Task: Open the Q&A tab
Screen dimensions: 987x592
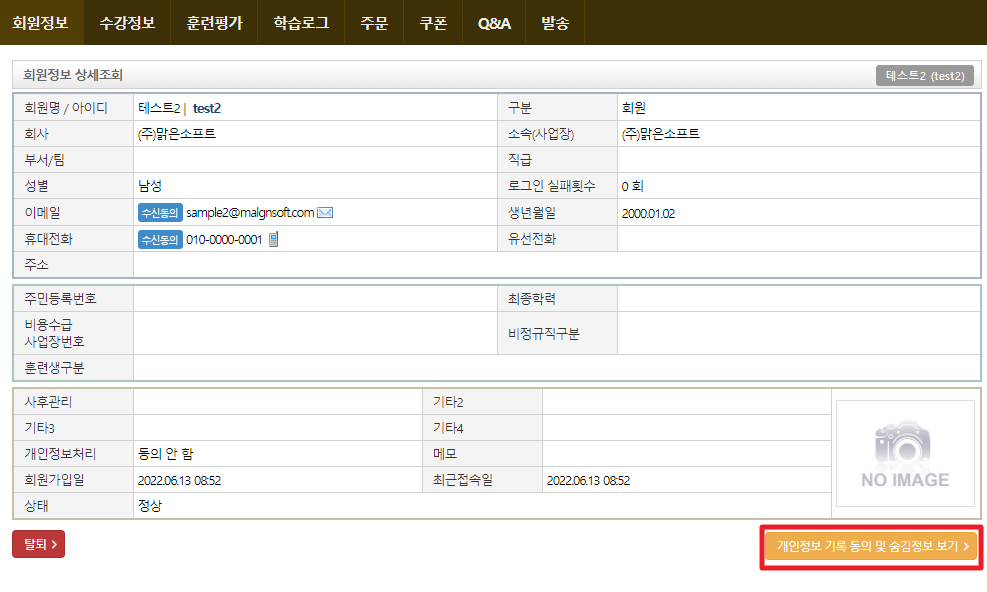Action: pos(494,22)
